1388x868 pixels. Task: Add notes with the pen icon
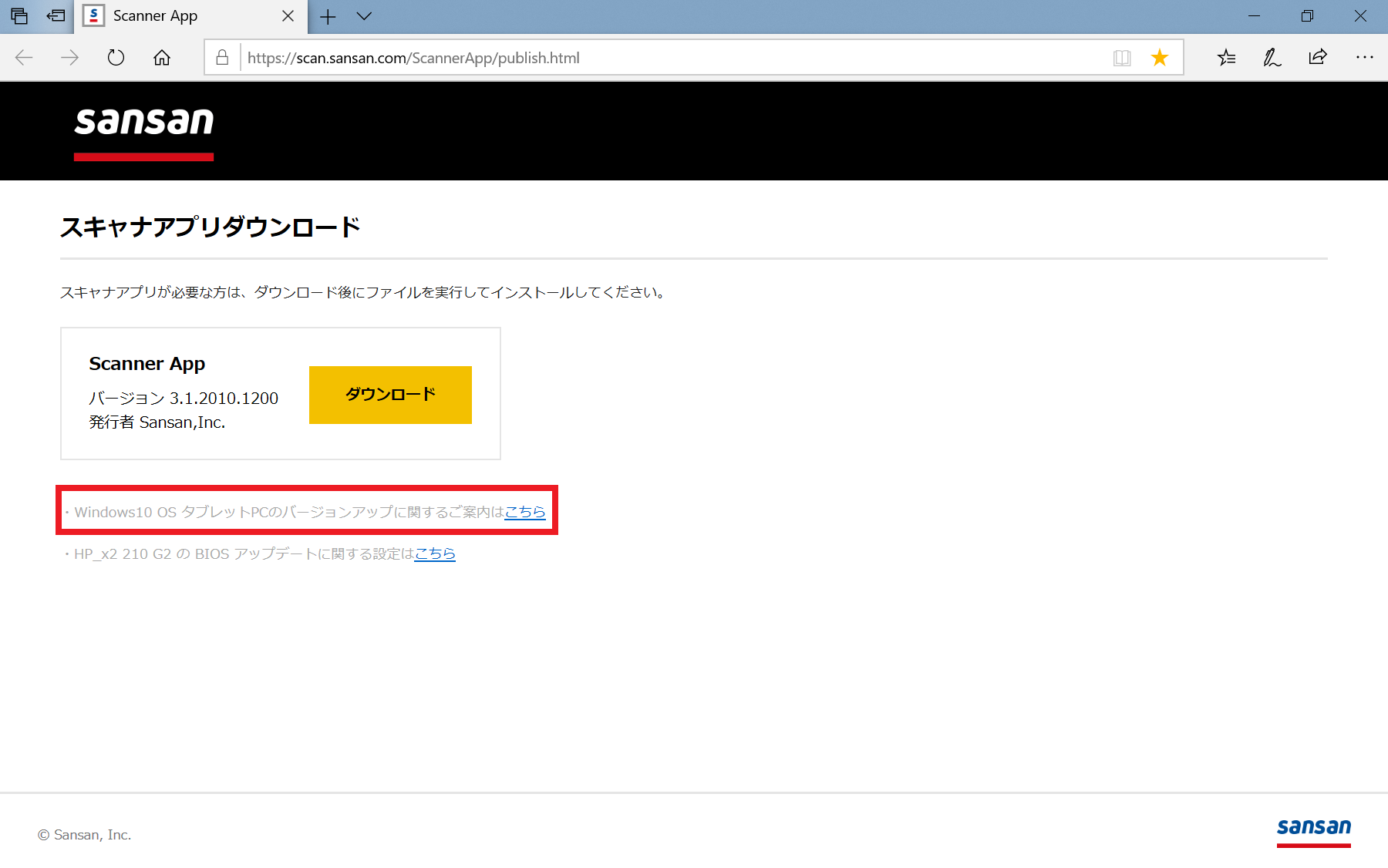[1272, 58]
